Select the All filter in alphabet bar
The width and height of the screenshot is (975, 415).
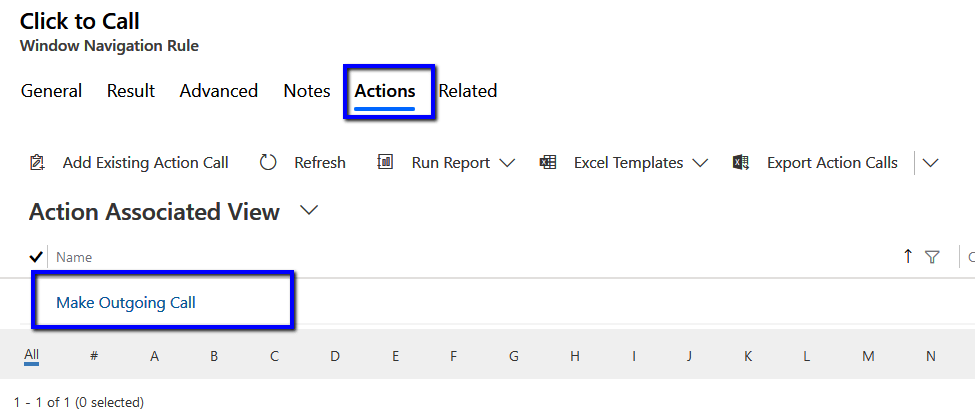coord(32,355)
